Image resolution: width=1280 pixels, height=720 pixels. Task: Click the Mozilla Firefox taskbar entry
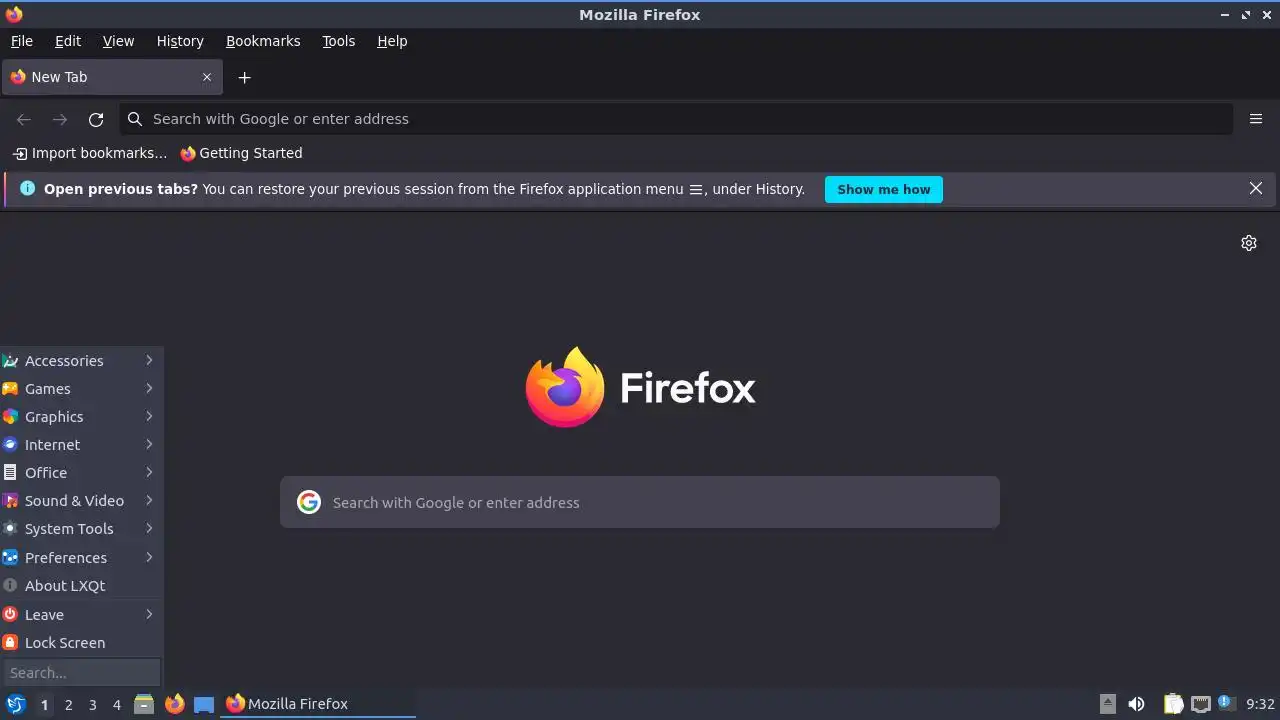pyautogui.click(x=318, y=704)
